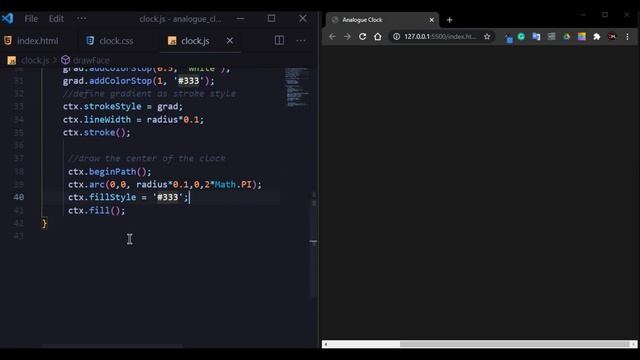Viewport: 640px width, 360px height.
Task: Click the ctx.lineWidth = radius*0.1; line
Action: coord(133,120)
